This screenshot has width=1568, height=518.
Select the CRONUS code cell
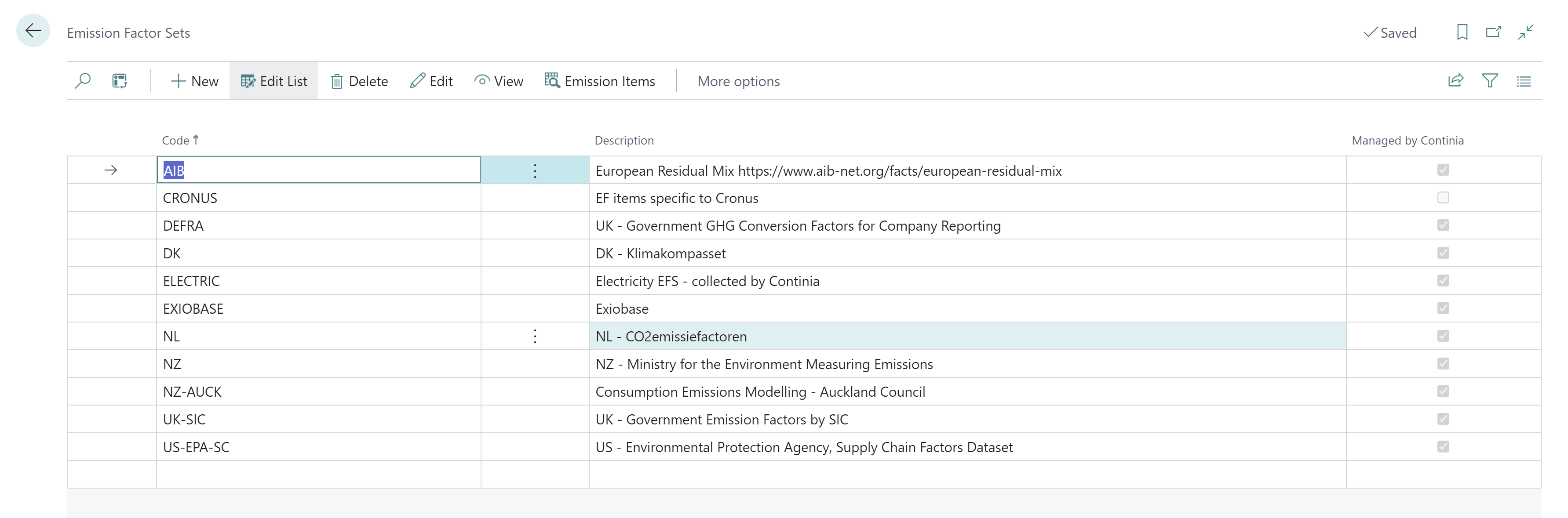pos(318,198)
